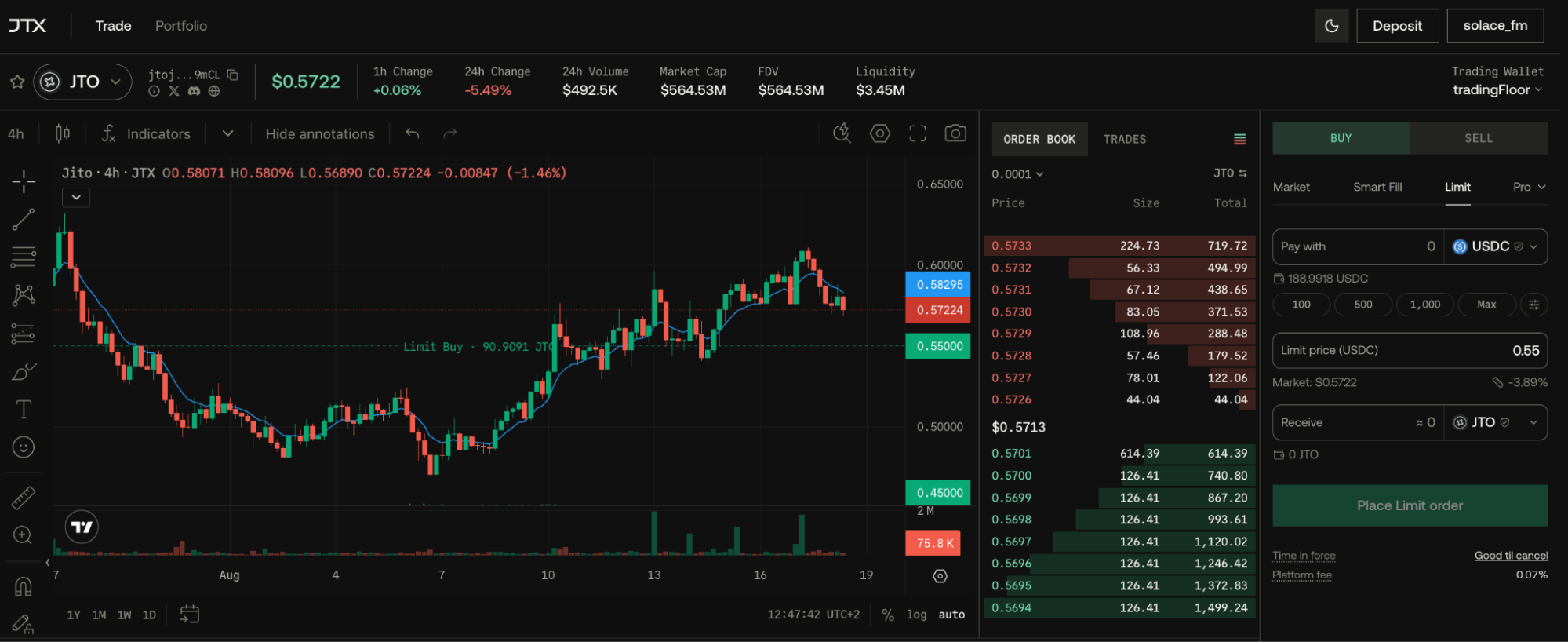This screenshot has height=642, width=1568.
Task: Toggle percent scale on chart
Action: (888, 615)
